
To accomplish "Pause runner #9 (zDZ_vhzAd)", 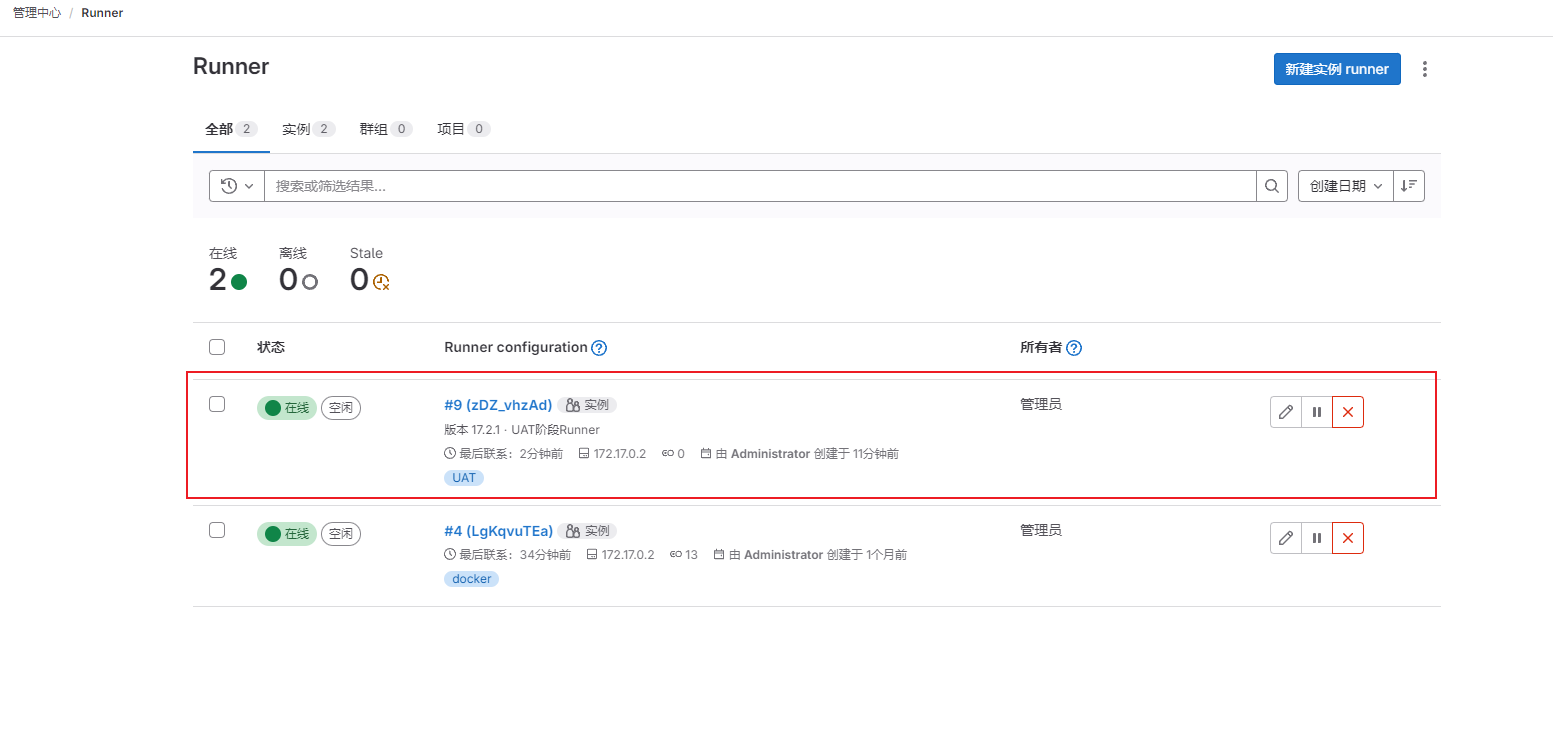I will point(1317,412).
